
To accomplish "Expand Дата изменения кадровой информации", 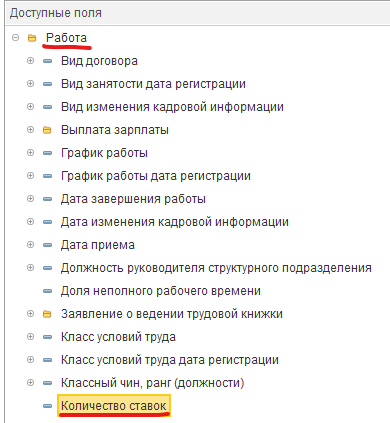I will point(30,222).
